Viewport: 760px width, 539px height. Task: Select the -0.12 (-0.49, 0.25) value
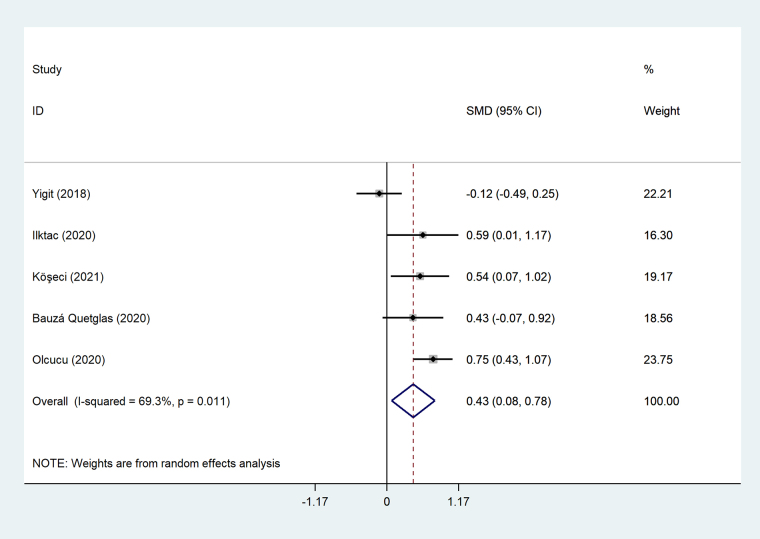click(512, 193)
